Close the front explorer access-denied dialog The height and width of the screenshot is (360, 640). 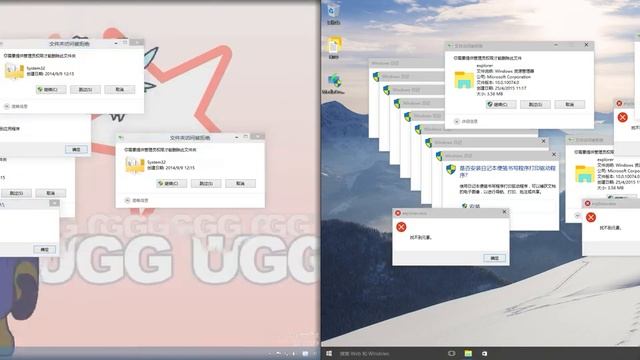587,45
